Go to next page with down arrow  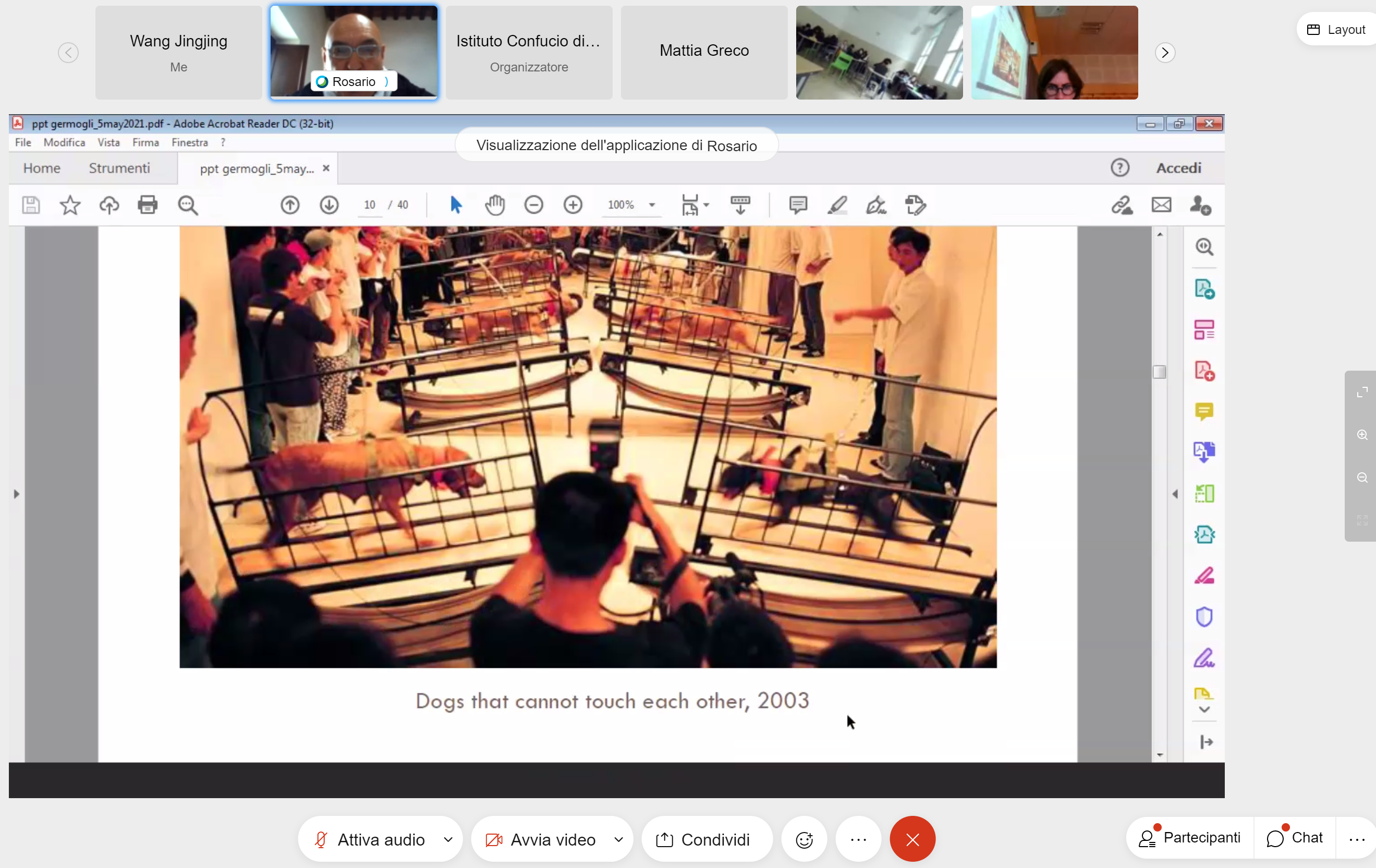(x=329, y=204)
